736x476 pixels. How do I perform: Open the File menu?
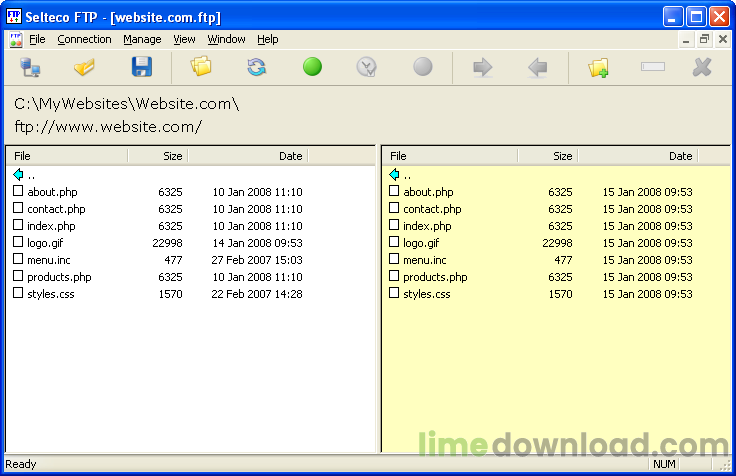click(x=37, y=39)
